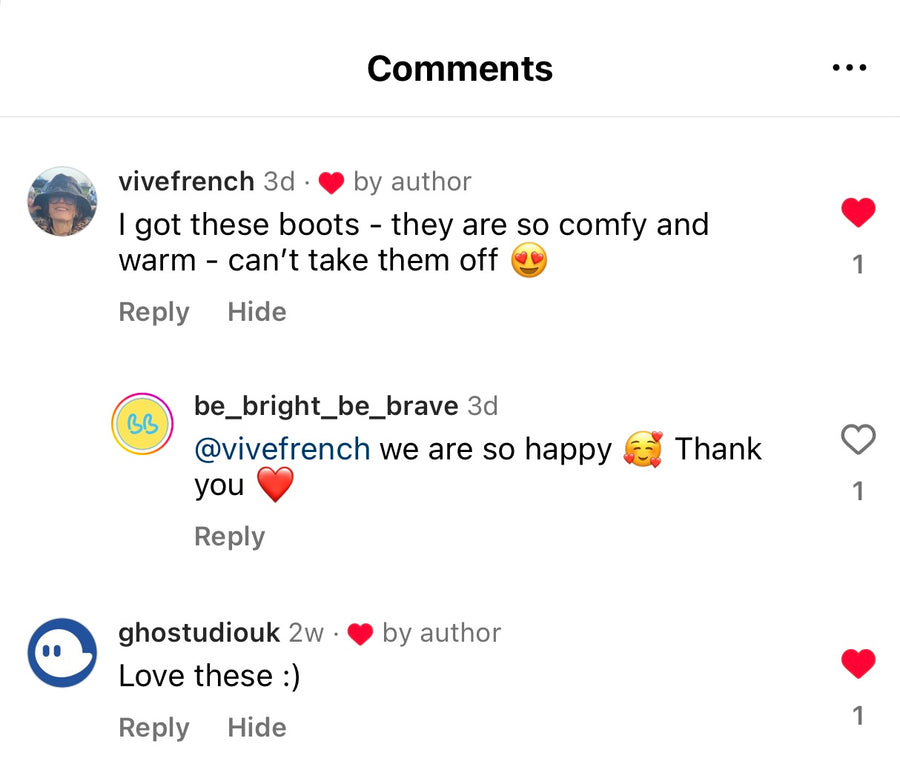Hide vivefrench's comment
The height and width of the screenshot is (784, 900).
[257, 312]
